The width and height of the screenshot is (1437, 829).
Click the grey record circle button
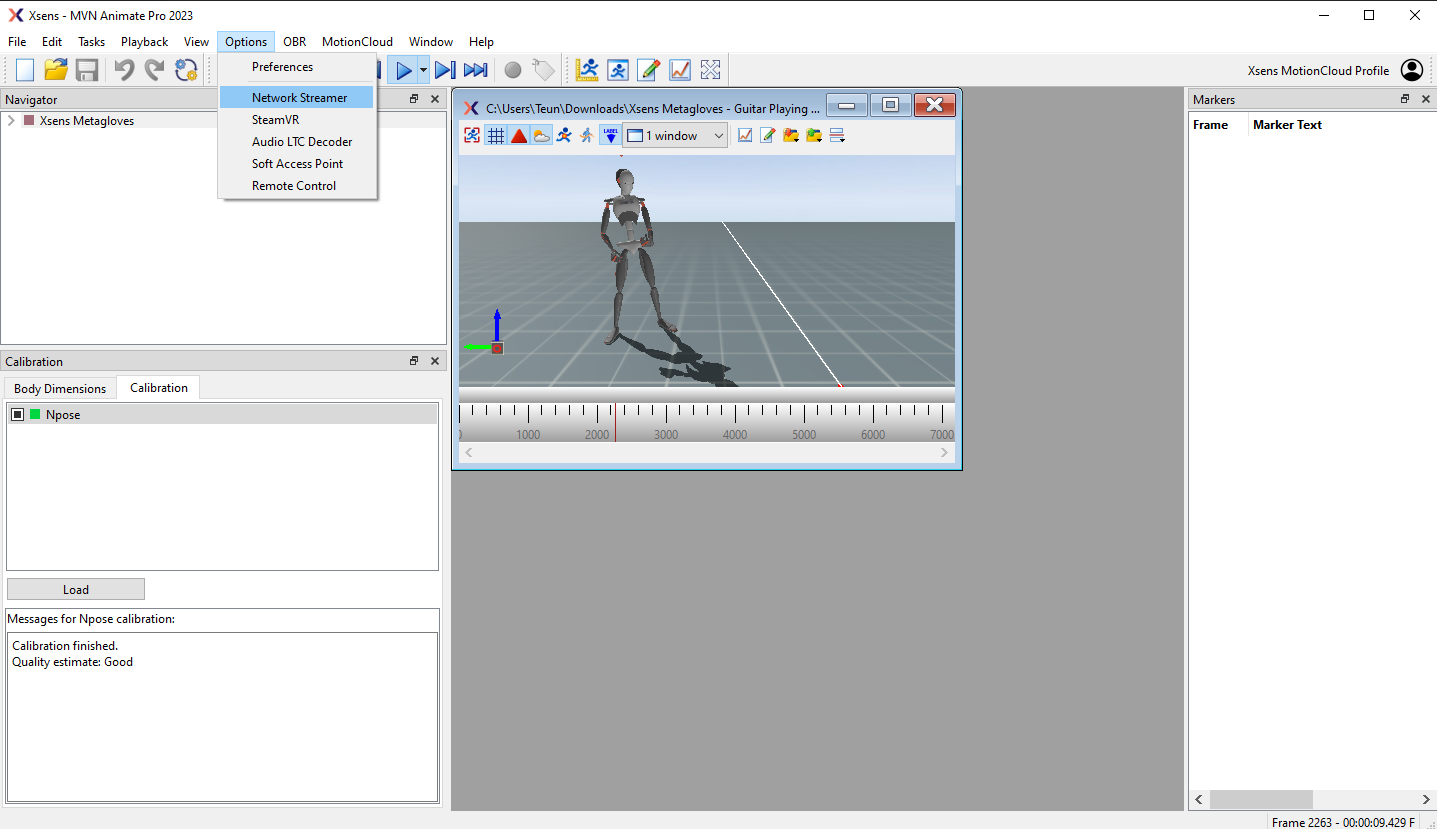click(513, 70)
